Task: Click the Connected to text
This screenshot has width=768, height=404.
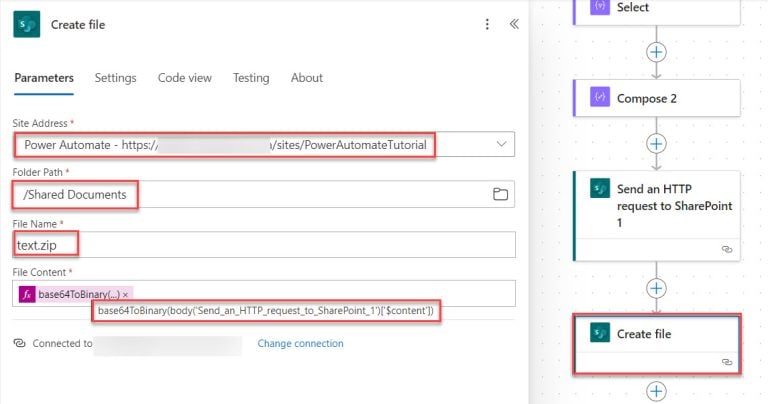Action: point(62,343)
